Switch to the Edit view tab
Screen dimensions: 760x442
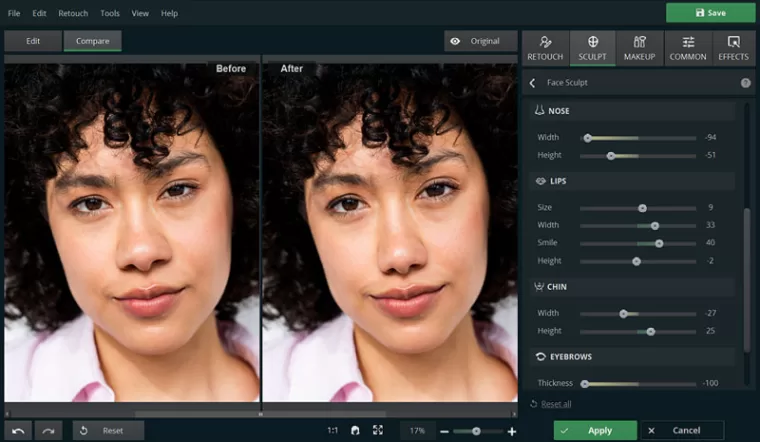click(33, 41)
